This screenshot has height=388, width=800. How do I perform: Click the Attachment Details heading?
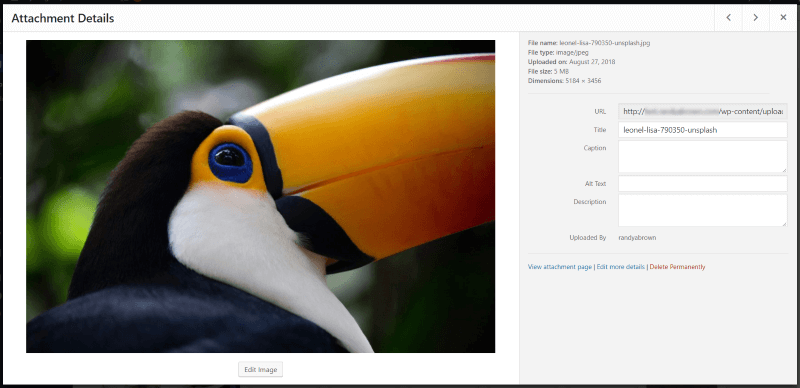pos(63,18)
